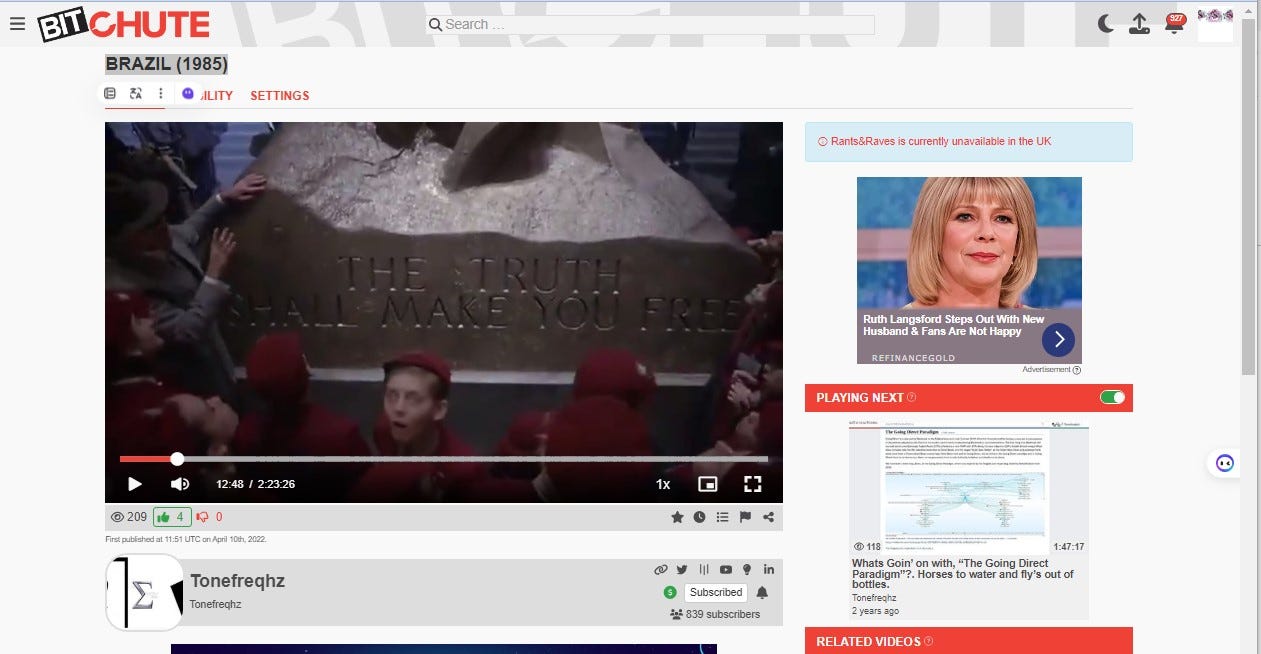Screen dimensions: 1261x654
Task: Click the RELATED VIDEOS header
Action: click(969, 641)
